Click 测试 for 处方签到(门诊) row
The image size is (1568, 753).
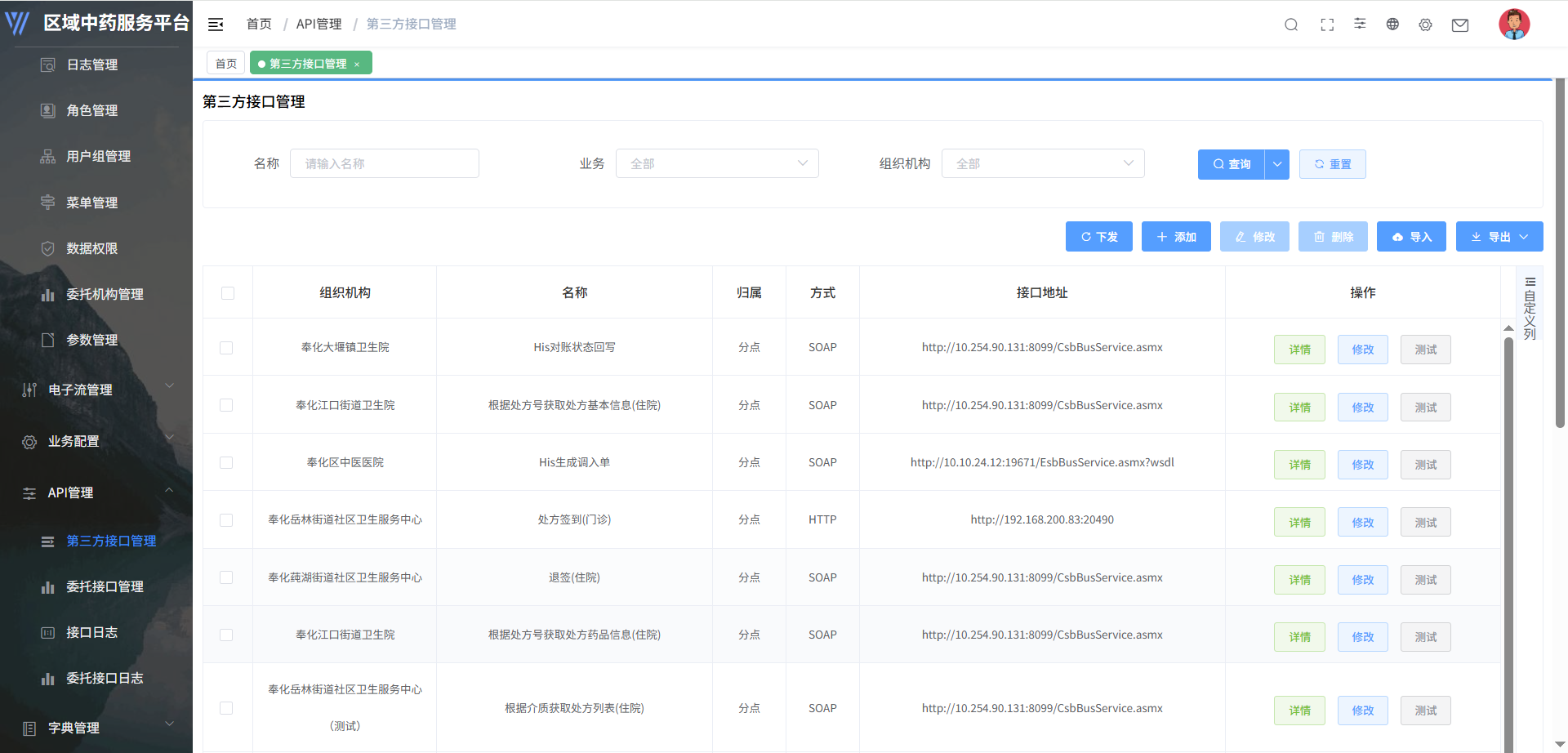click(1426, 523)
